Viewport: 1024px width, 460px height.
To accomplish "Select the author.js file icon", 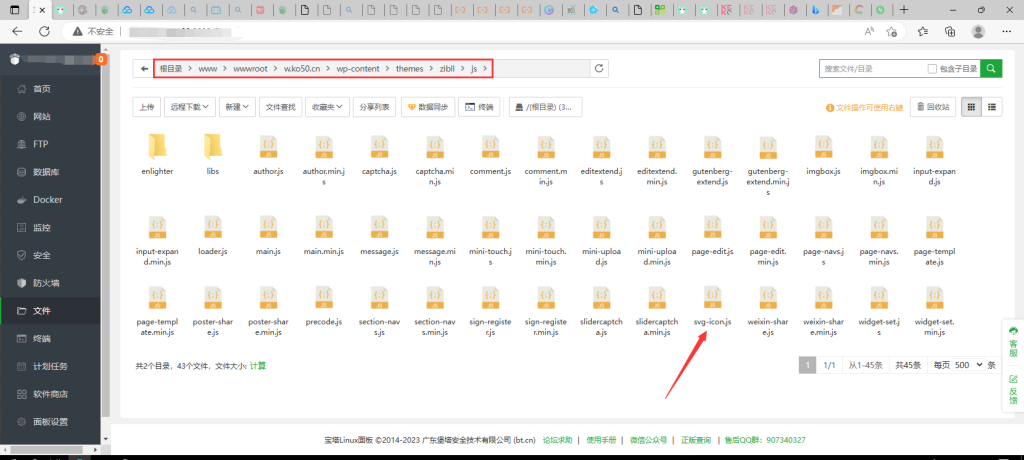I will click(x=268, y=148).
